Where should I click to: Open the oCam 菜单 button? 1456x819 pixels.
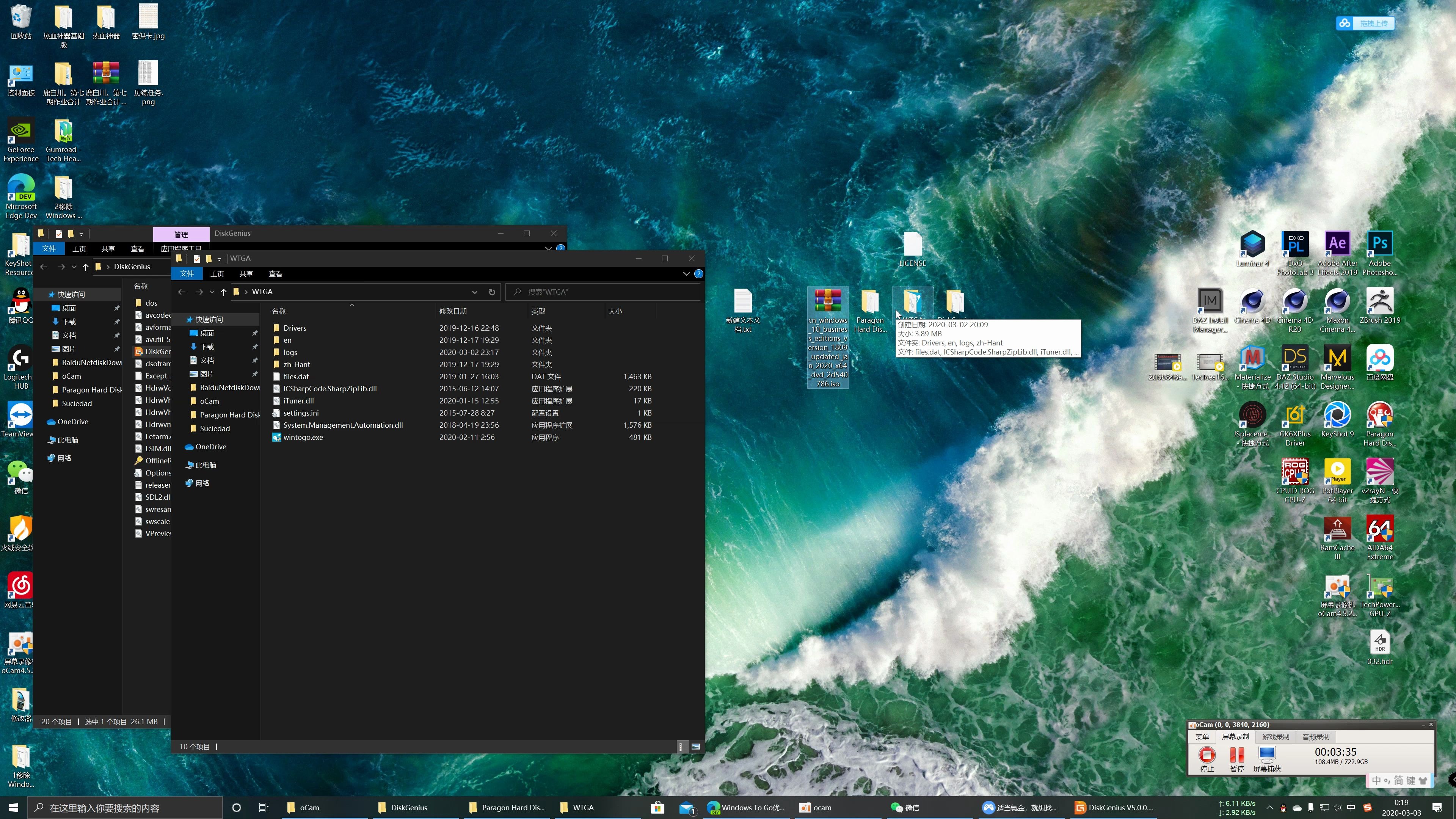pyautogui.click(x=1202, y=737)
